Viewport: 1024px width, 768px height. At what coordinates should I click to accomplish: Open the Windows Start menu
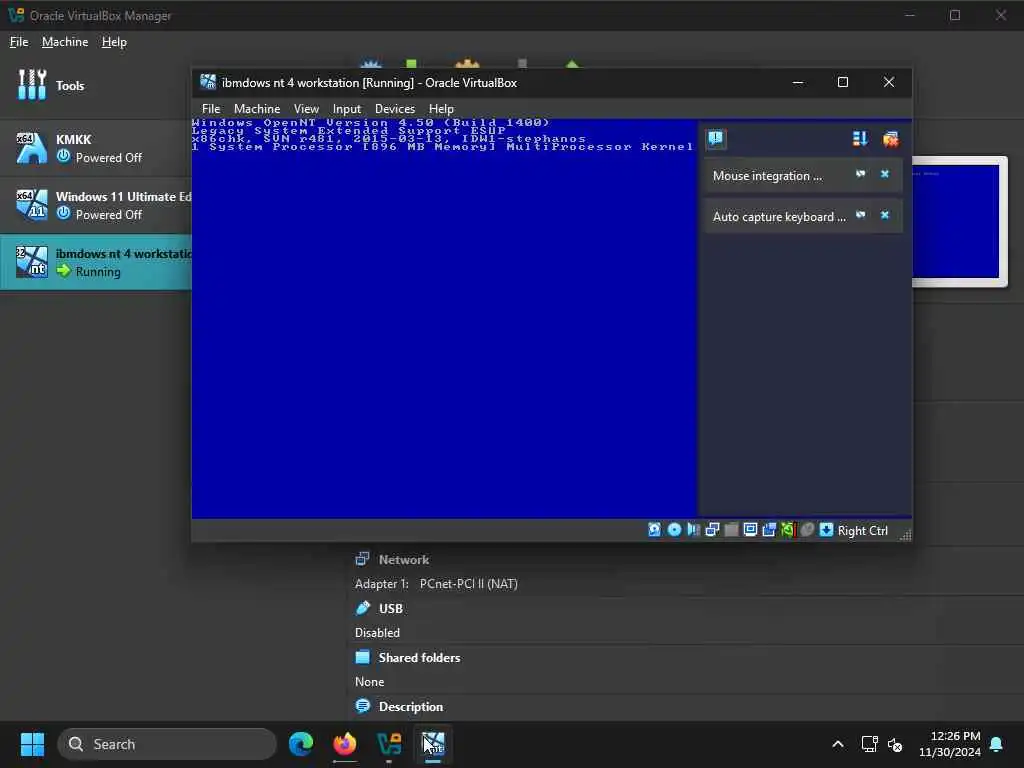click(32, 744)
